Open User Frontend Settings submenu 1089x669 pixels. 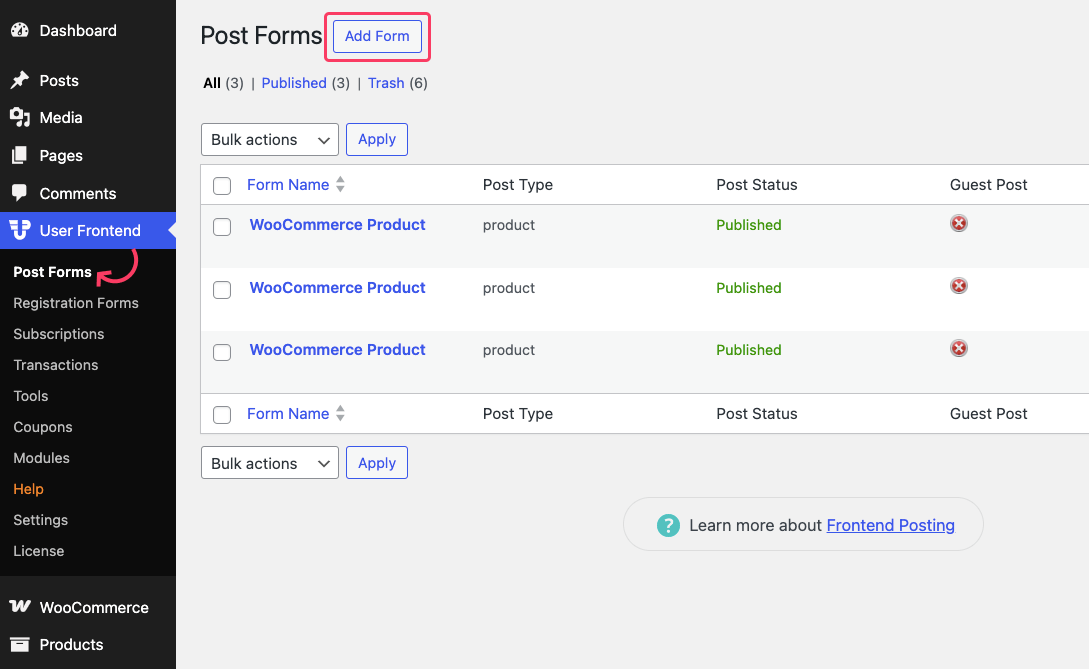click(40, 520)
